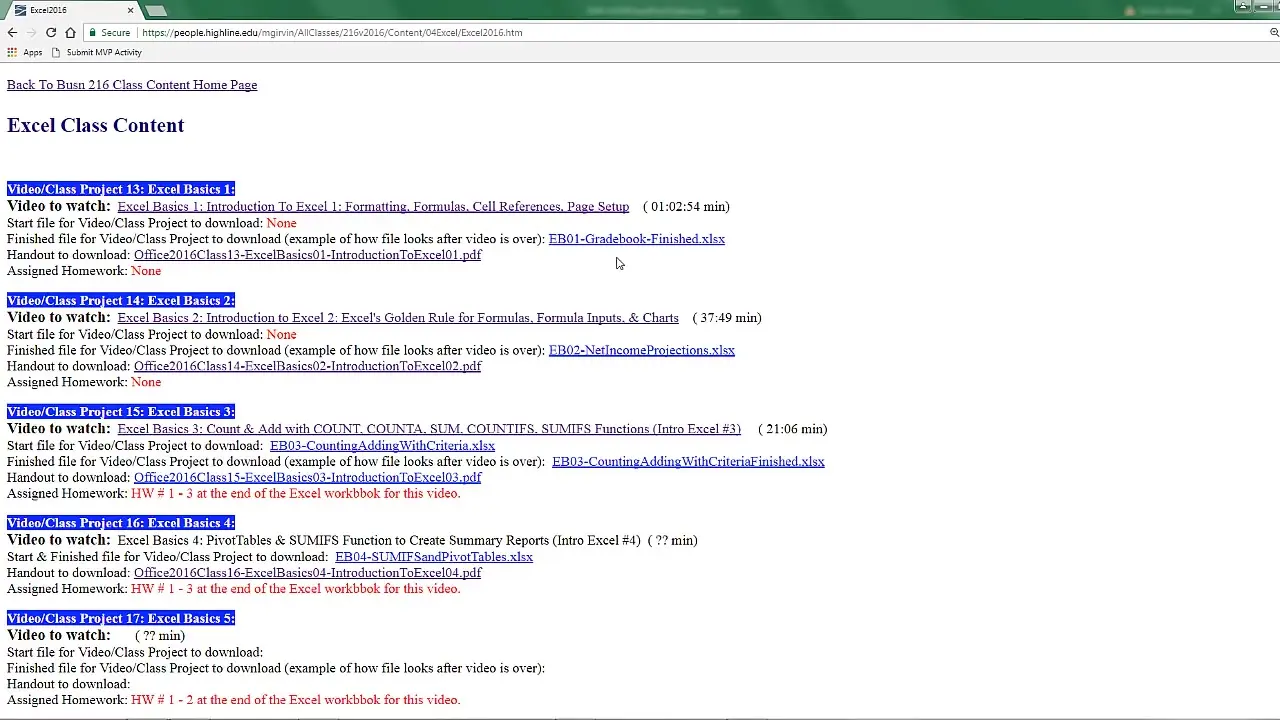Download EB02-NetIncomeProjections.xlsx
The height and width of the screenshot is (720, 1280).
point(642,350)
